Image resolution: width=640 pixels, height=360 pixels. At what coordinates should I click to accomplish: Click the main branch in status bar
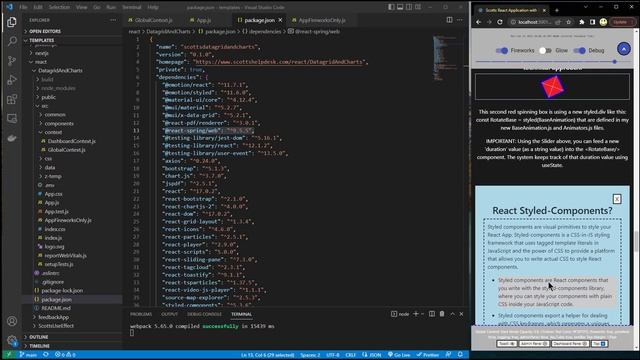[28, 355]
